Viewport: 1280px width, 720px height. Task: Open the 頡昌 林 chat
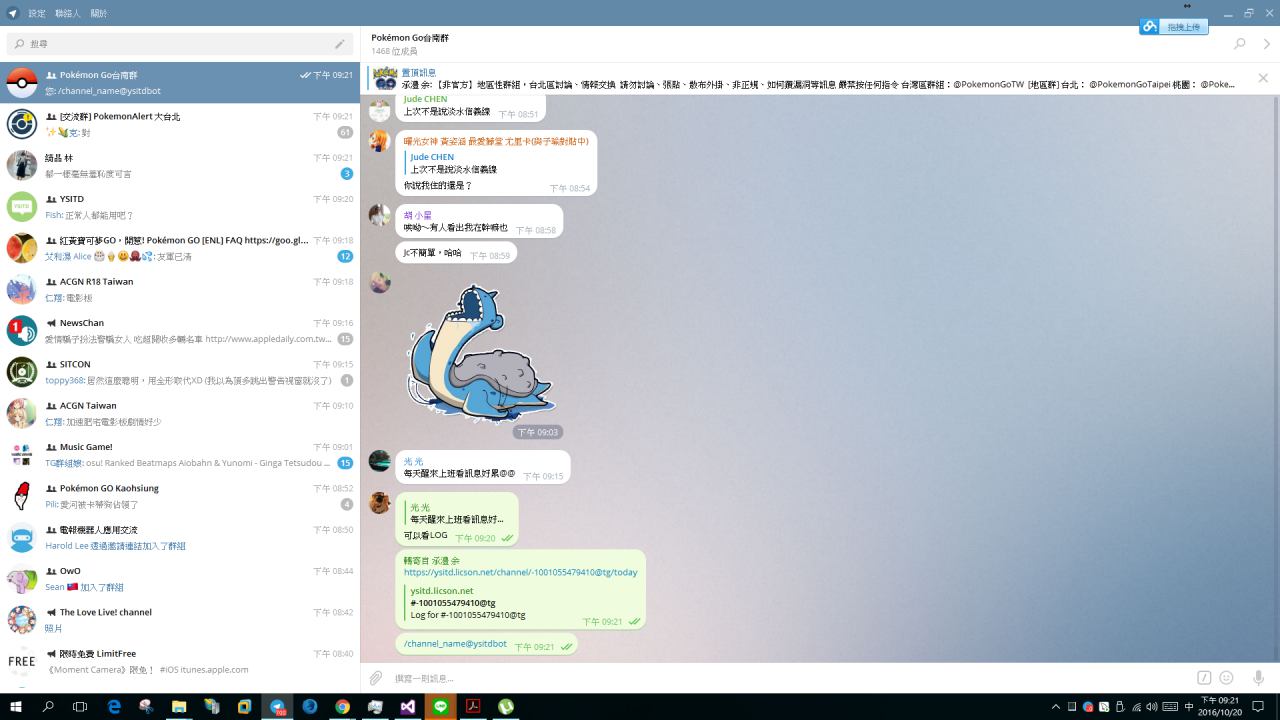(x=180, y=165)
